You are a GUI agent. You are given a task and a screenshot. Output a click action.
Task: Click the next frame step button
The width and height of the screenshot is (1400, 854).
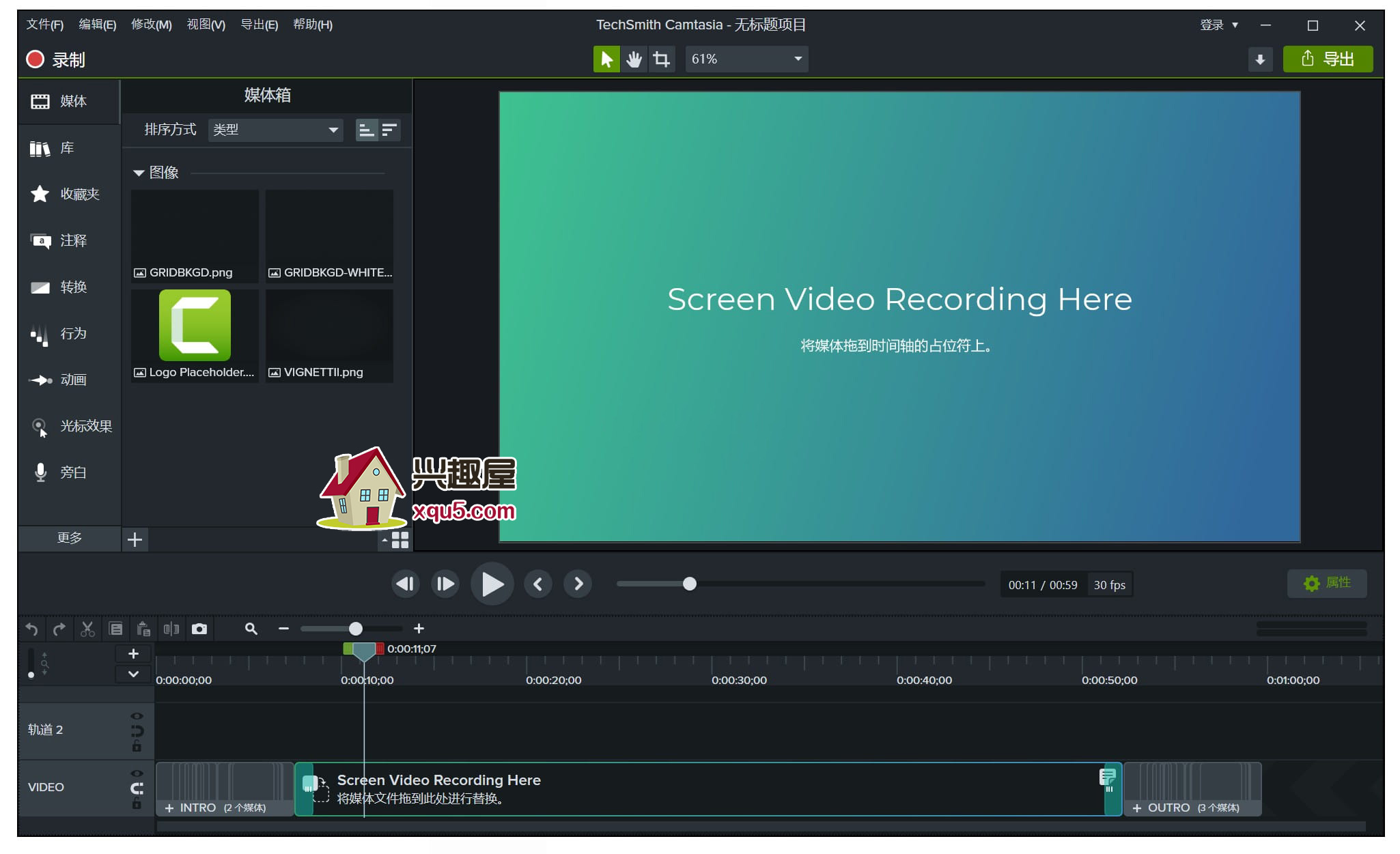coord(445,584)
